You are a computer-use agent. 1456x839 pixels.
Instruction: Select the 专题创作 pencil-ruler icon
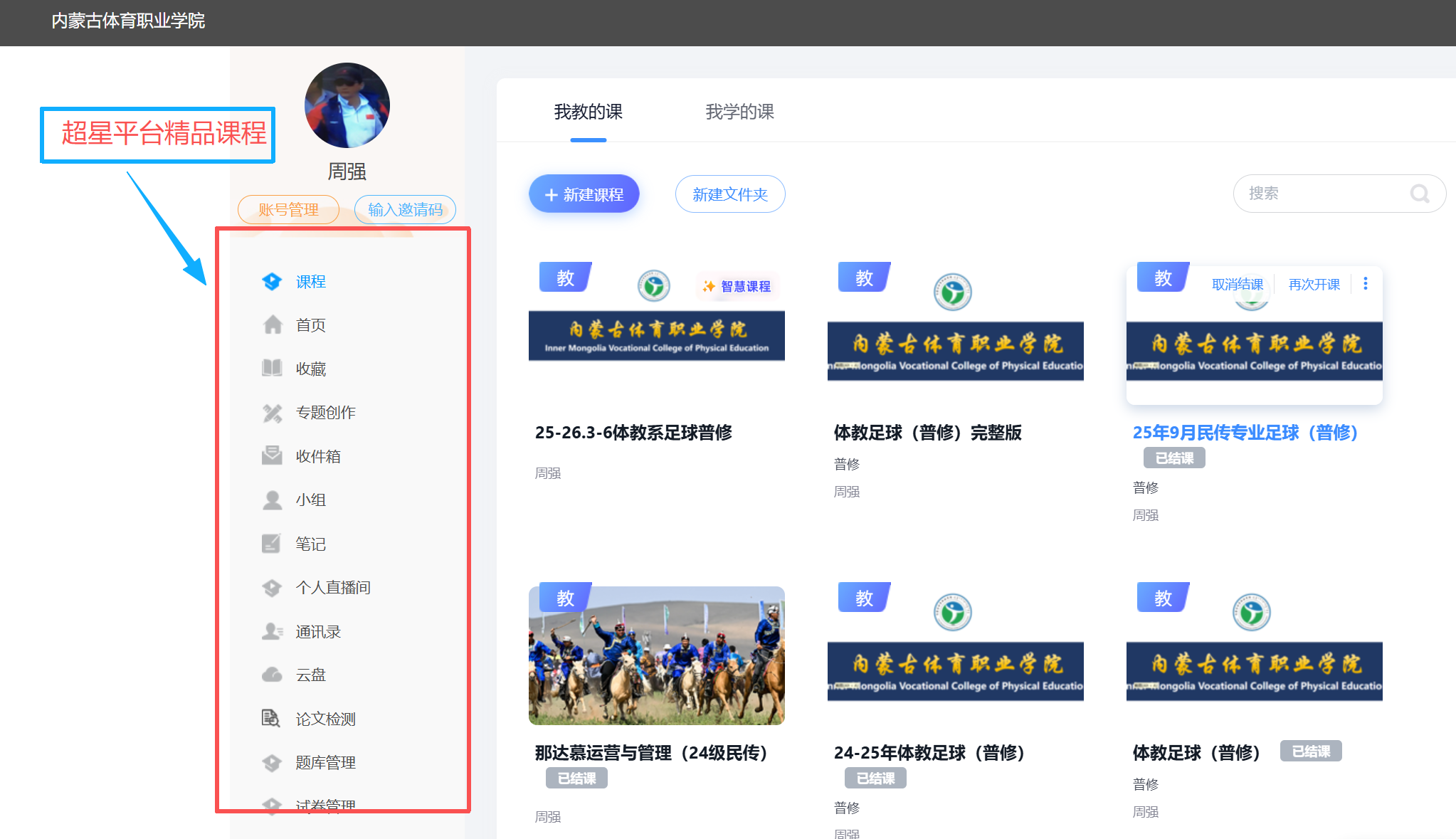click(272, 413)
